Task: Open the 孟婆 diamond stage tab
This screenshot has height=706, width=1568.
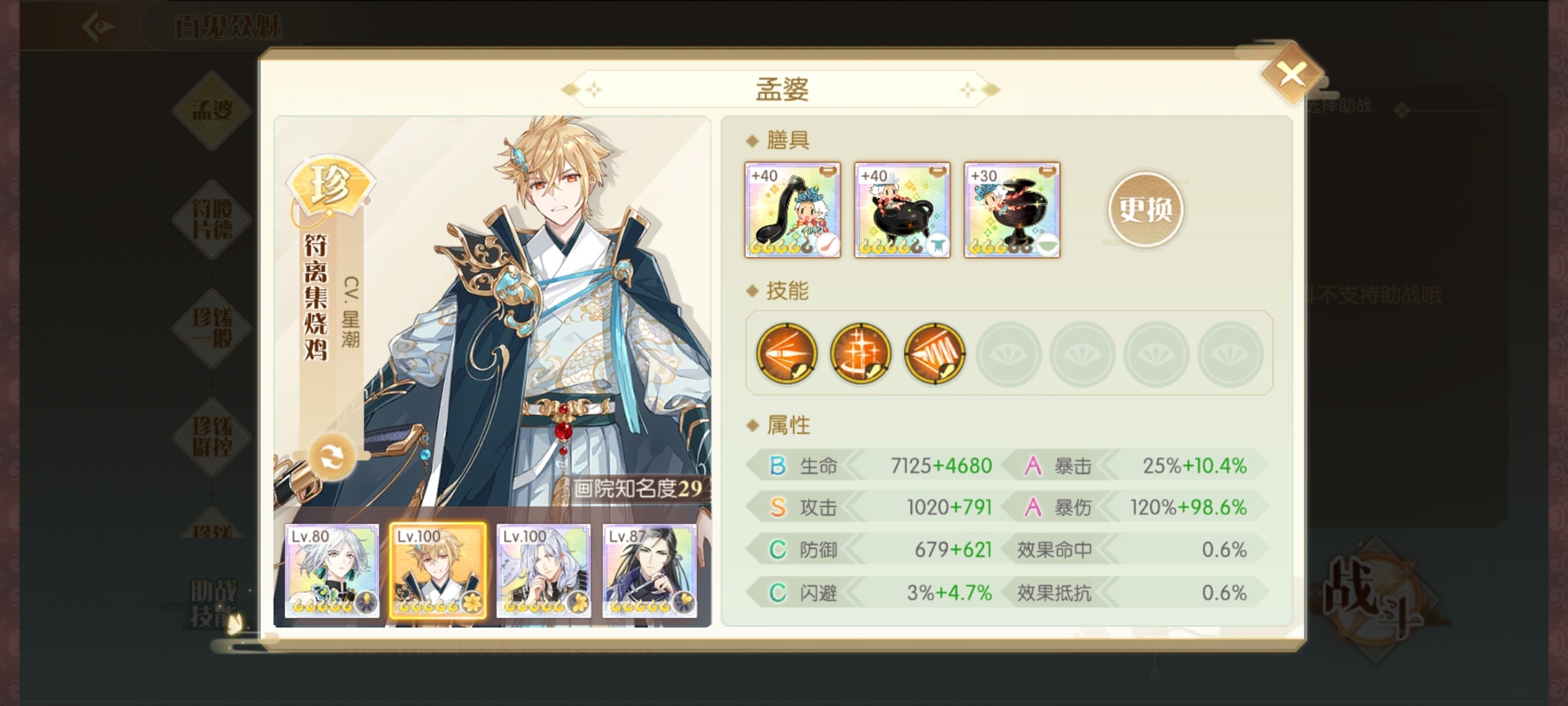Action: pos(212,110)
